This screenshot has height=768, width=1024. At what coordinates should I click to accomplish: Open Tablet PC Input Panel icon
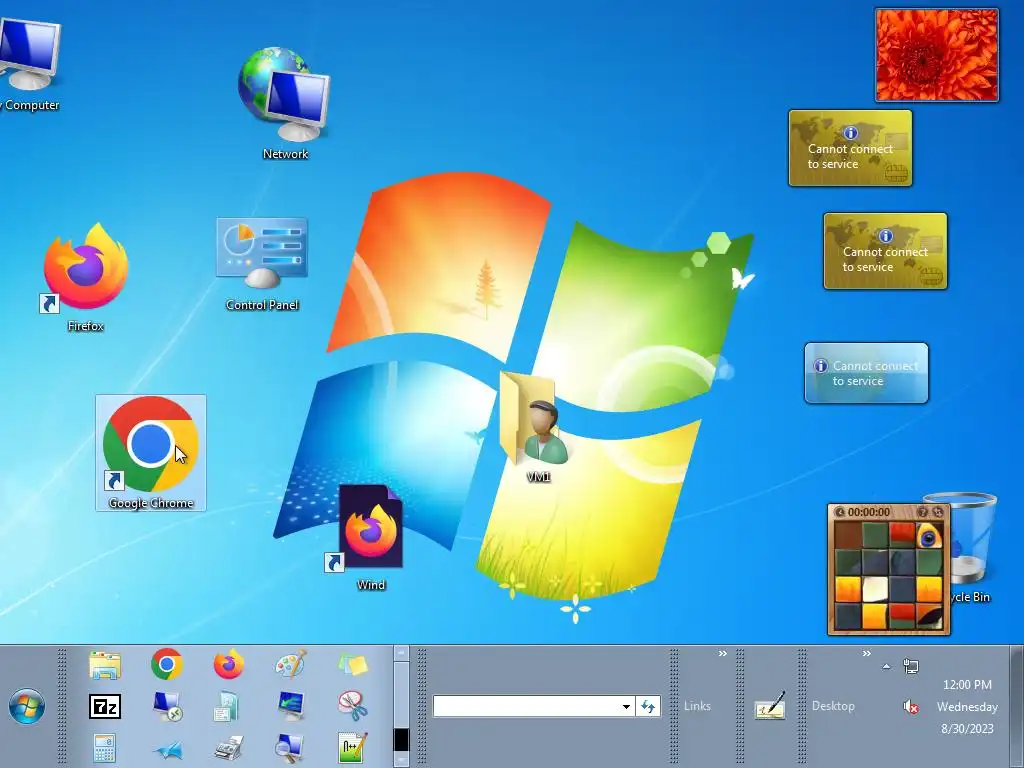(x=770, y=706)
